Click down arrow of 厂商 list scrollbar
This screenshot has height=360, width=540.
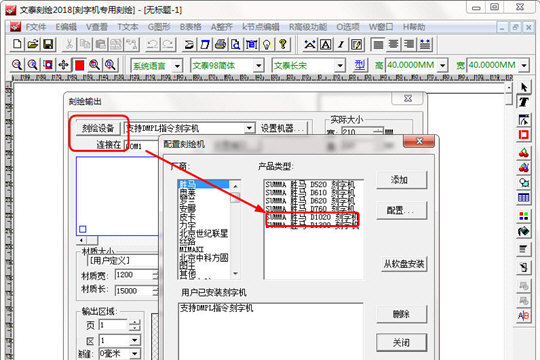(236, 274)
